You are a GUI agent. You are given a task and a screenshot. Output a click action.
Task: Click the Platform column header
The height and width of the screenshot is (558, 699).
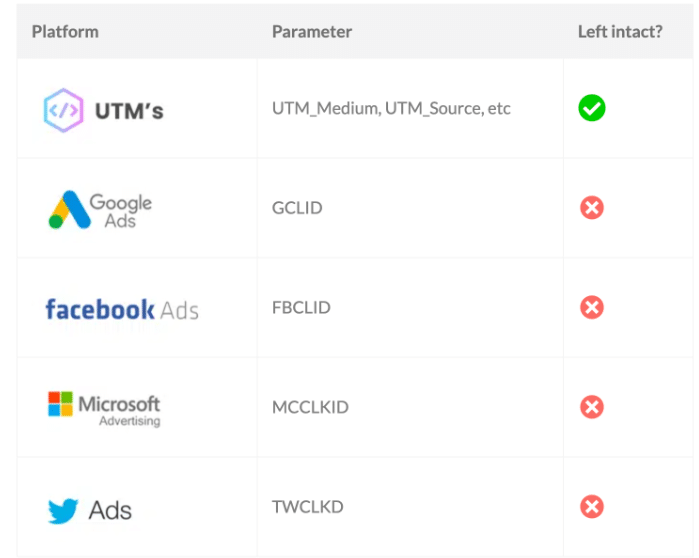click(x=65, y=32)
